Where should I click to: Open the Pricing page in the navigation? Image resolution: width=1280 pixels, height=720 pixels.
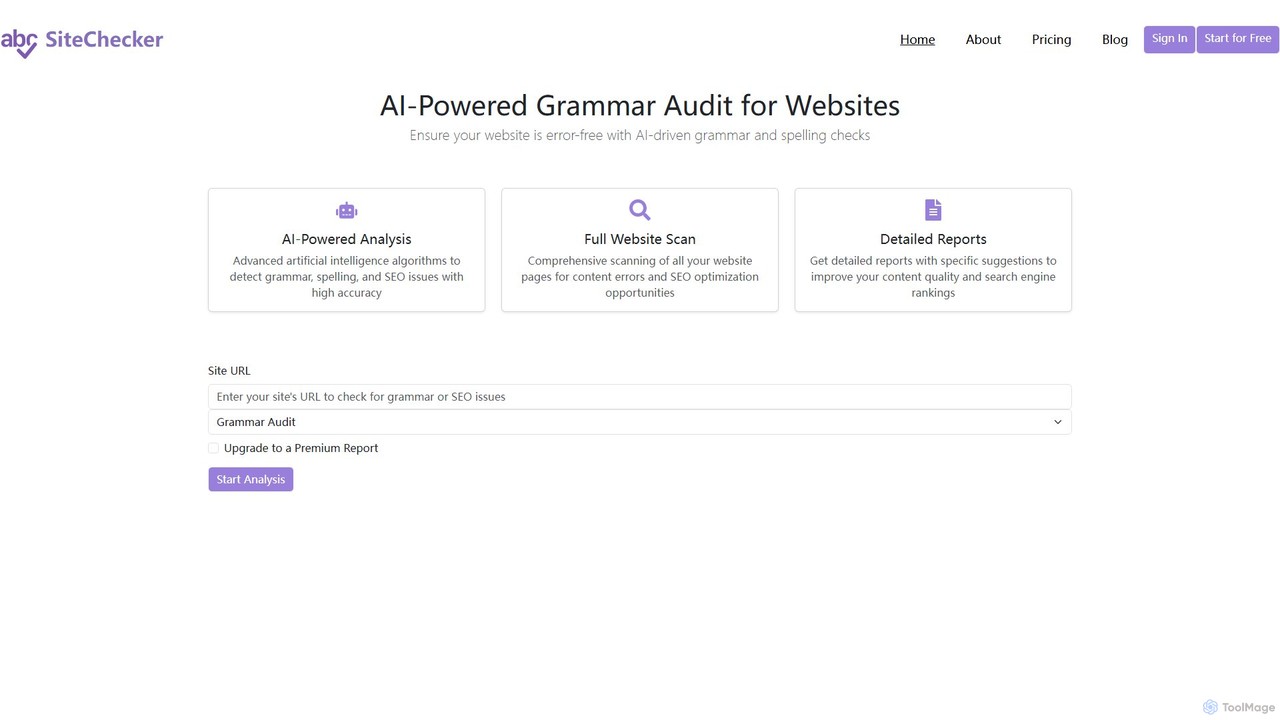coord(1051,39)
